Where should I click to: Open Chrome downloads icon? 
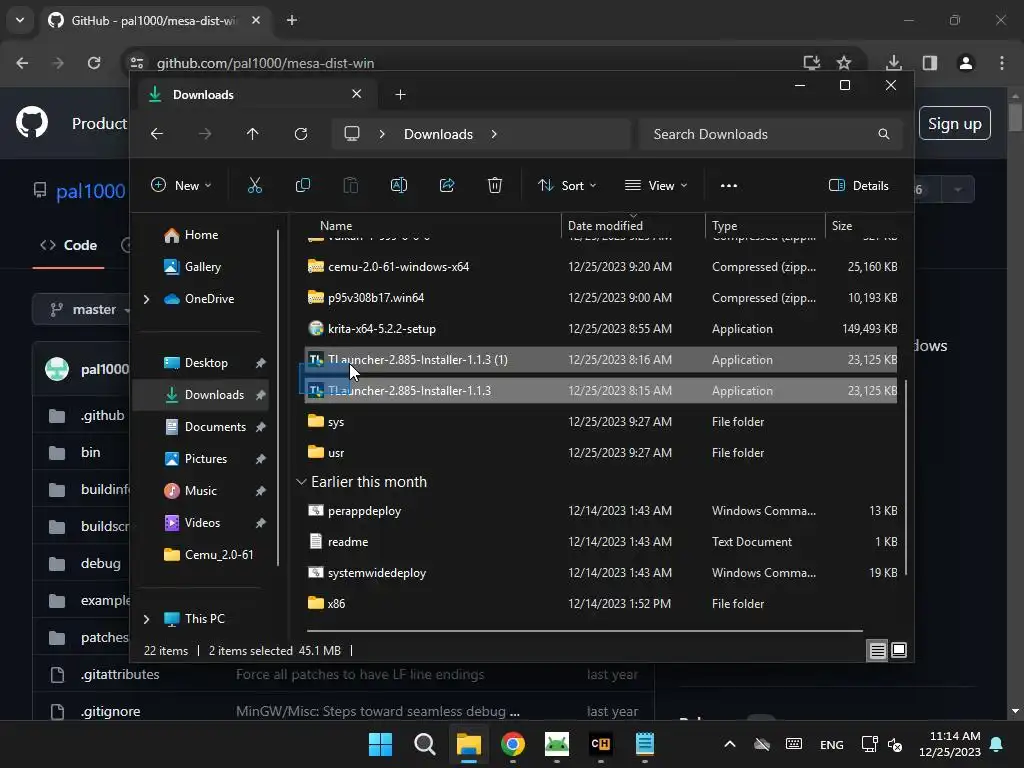(x=894, y=63)
